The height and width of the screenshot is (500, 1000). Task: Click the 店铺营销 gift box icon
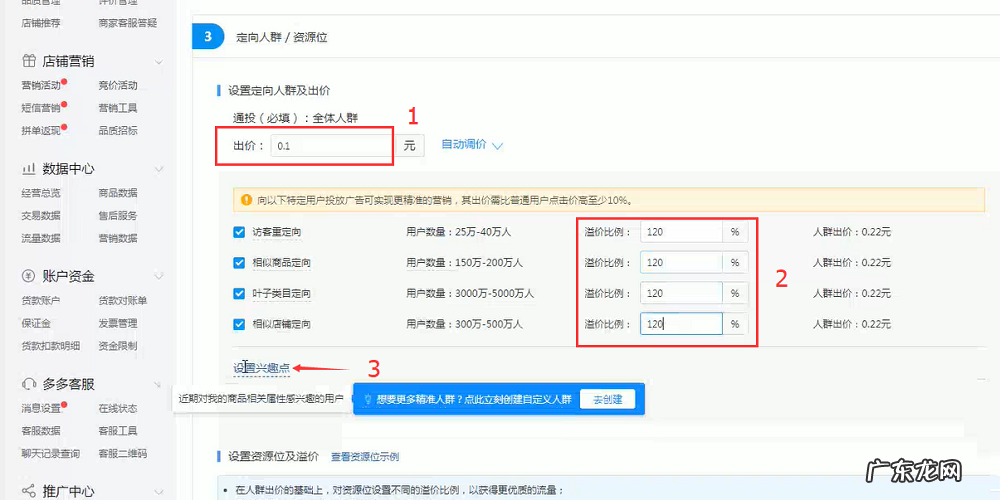coord(29,61)
